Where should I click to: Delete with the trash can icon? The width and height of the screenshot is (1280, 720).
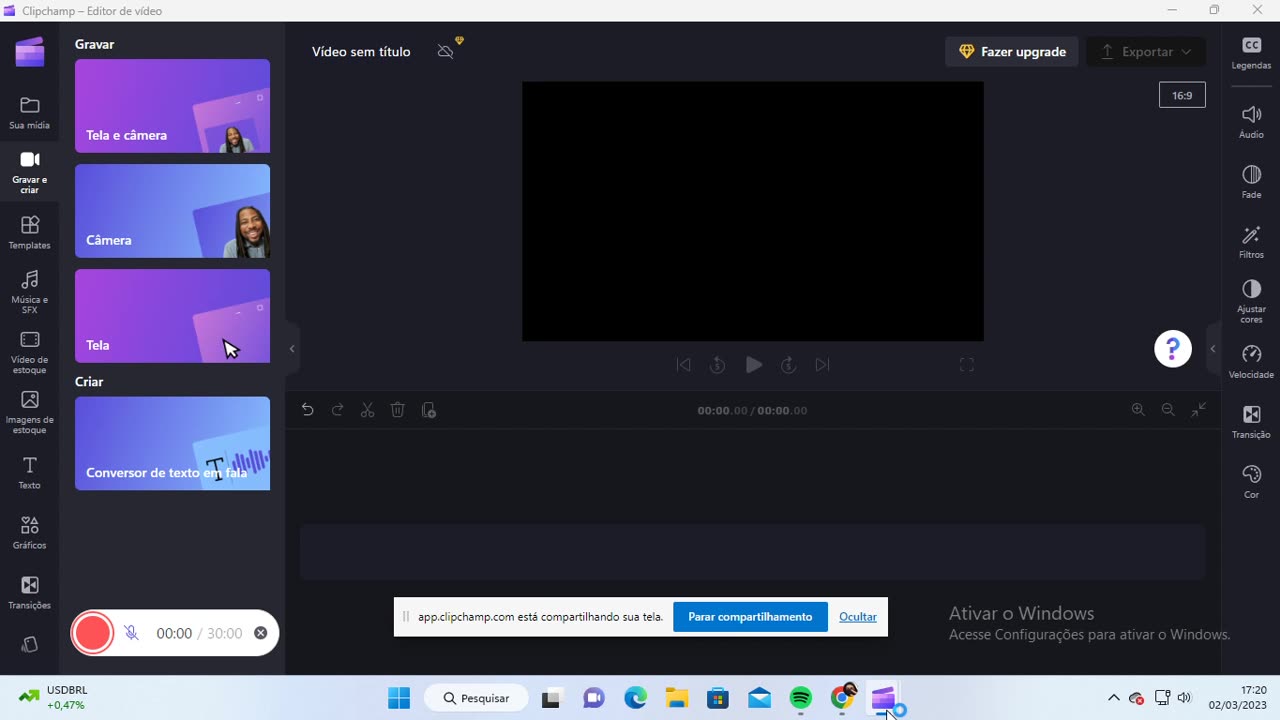point(398,410)
